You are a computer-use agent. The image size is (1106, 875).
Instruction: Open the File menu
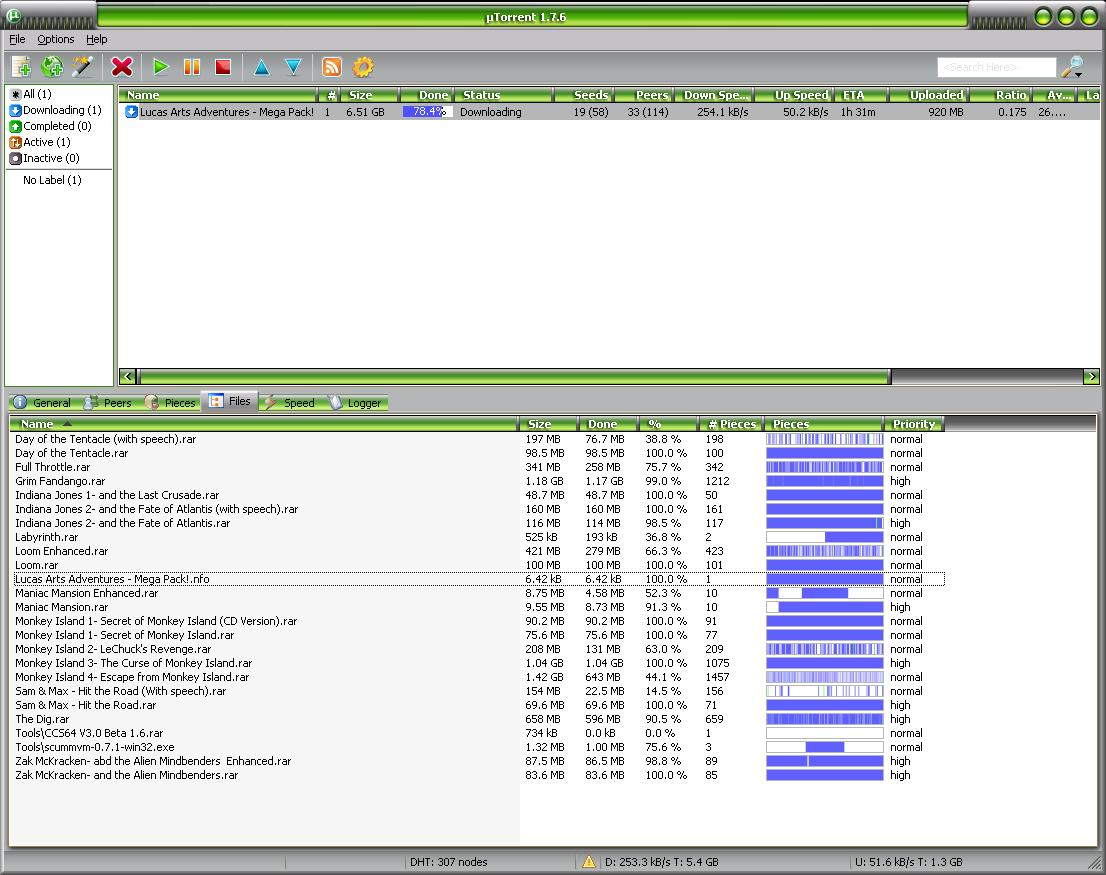17,39
